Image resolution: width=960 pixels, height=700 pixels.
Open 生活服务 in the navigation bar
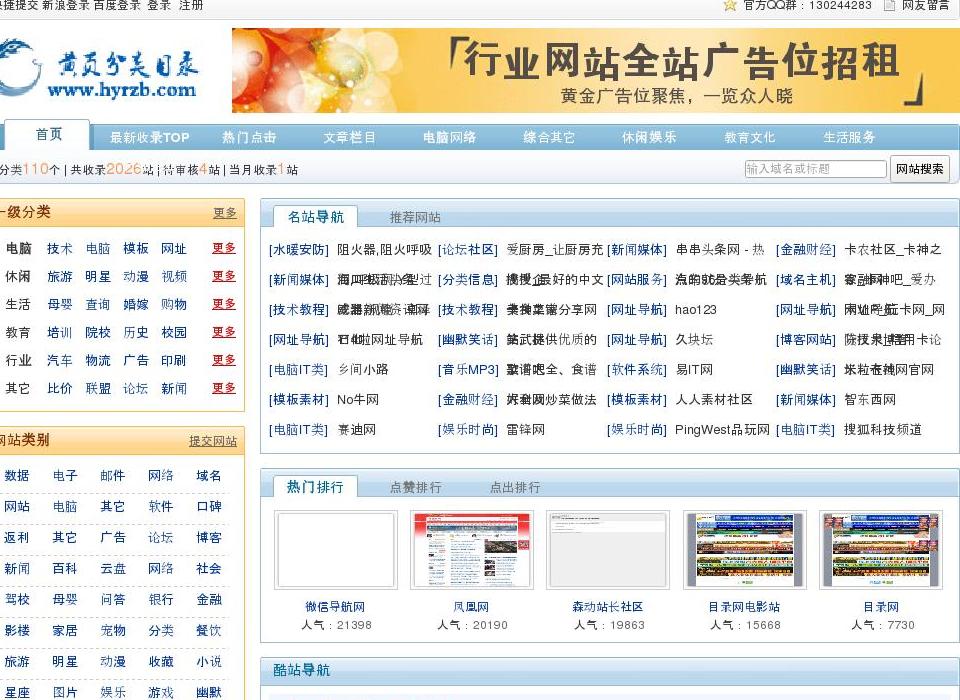[849, 138]
